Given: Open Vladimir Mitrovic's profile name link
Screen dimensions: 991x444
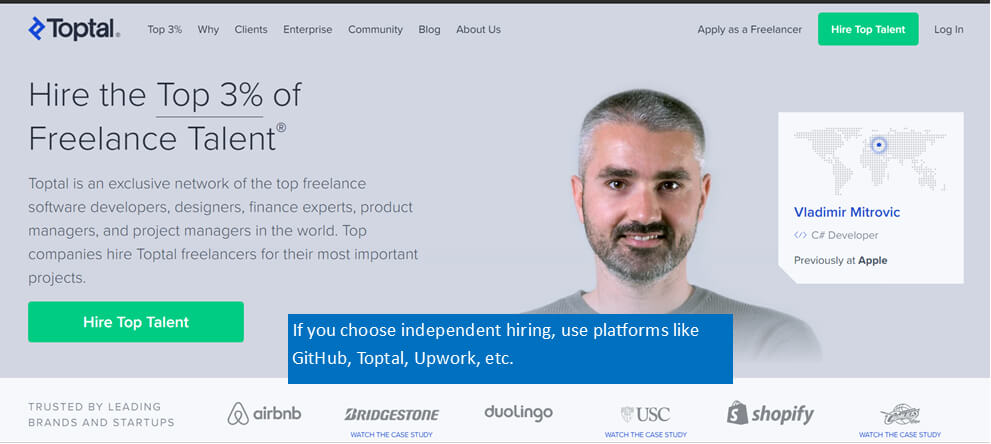Looking at the screenshot, I should (x=847, y=212).
